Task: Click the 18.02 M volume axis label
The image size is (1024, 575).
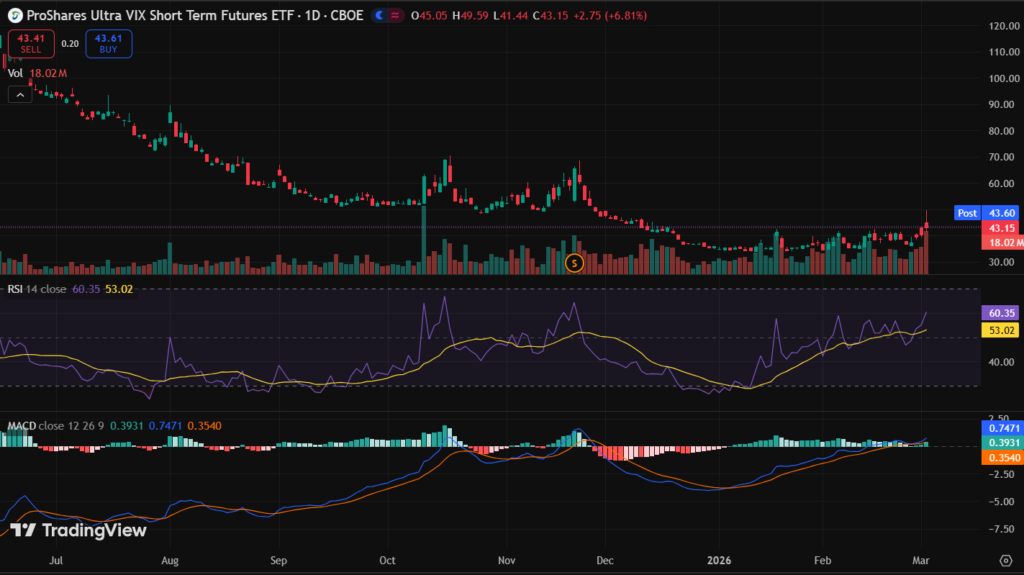Action: (1002, 242)
